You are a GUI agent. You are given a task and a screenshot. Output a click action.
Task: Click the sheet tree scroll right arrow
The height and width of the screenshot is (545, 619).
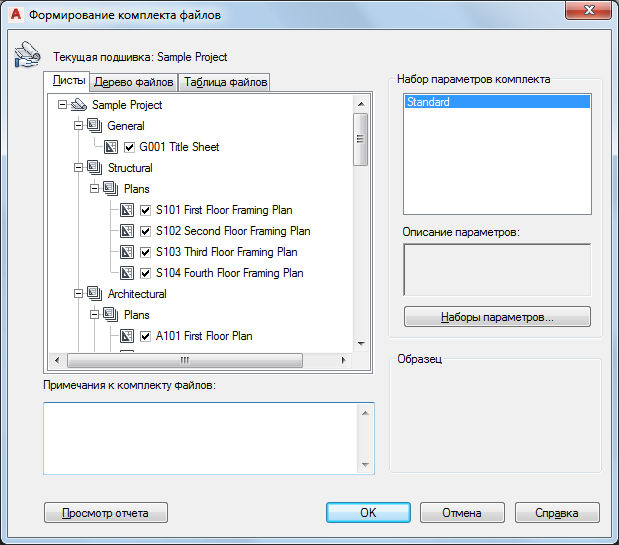tap(343, 360)
